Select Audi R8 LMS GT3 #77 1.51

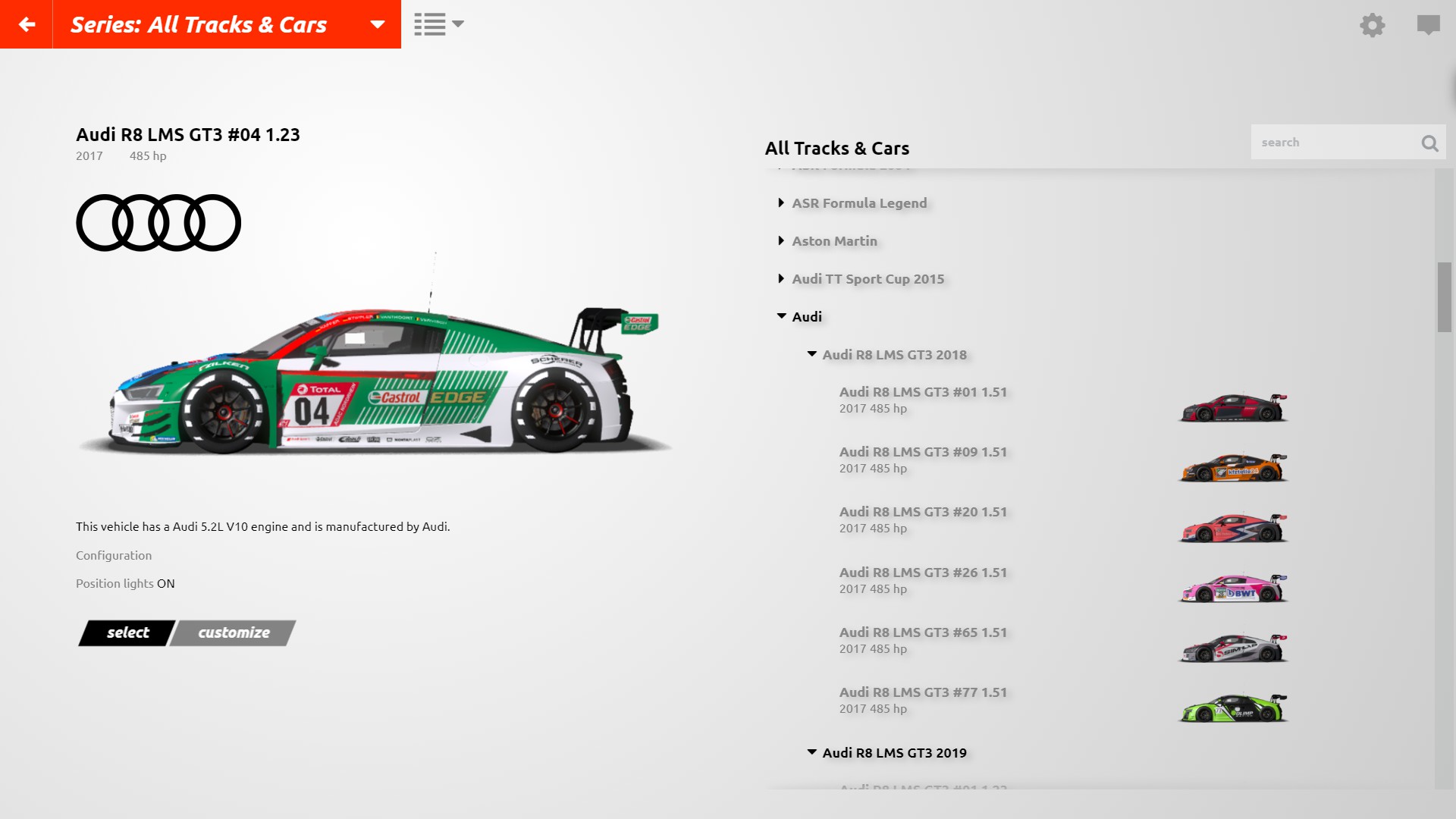coord(923,700)
